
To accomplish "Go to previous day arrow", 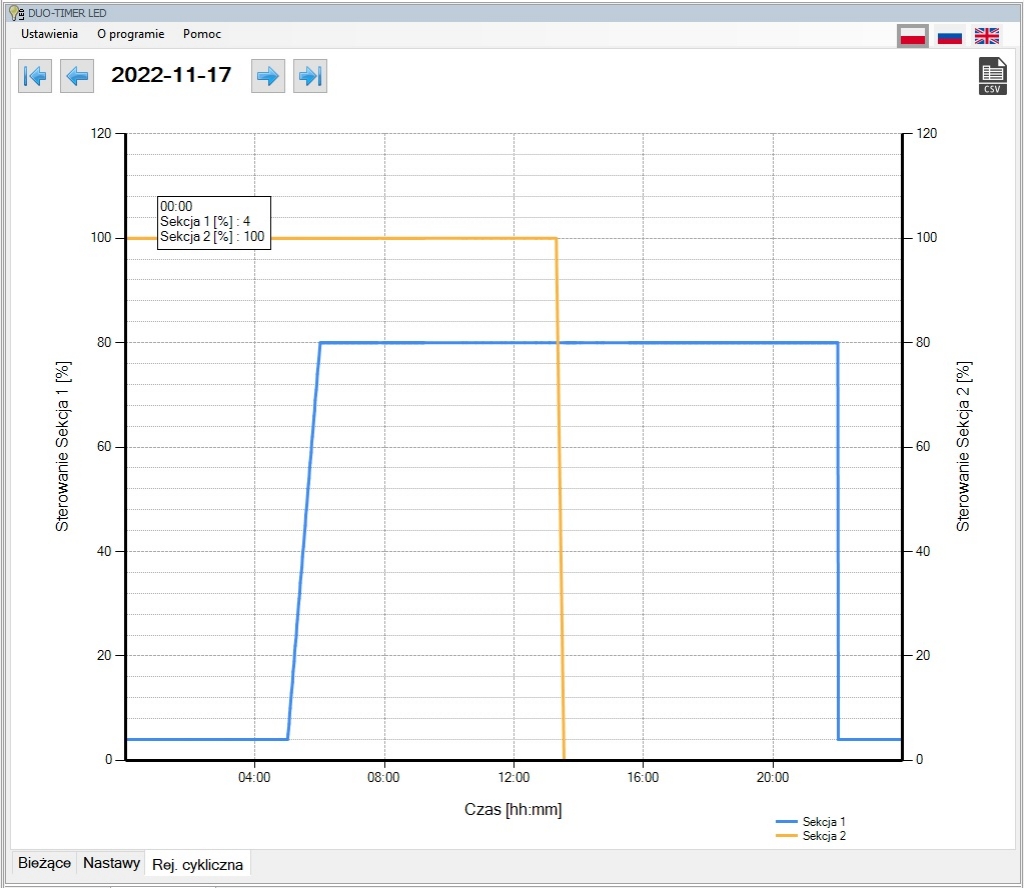I will (77, 76).
